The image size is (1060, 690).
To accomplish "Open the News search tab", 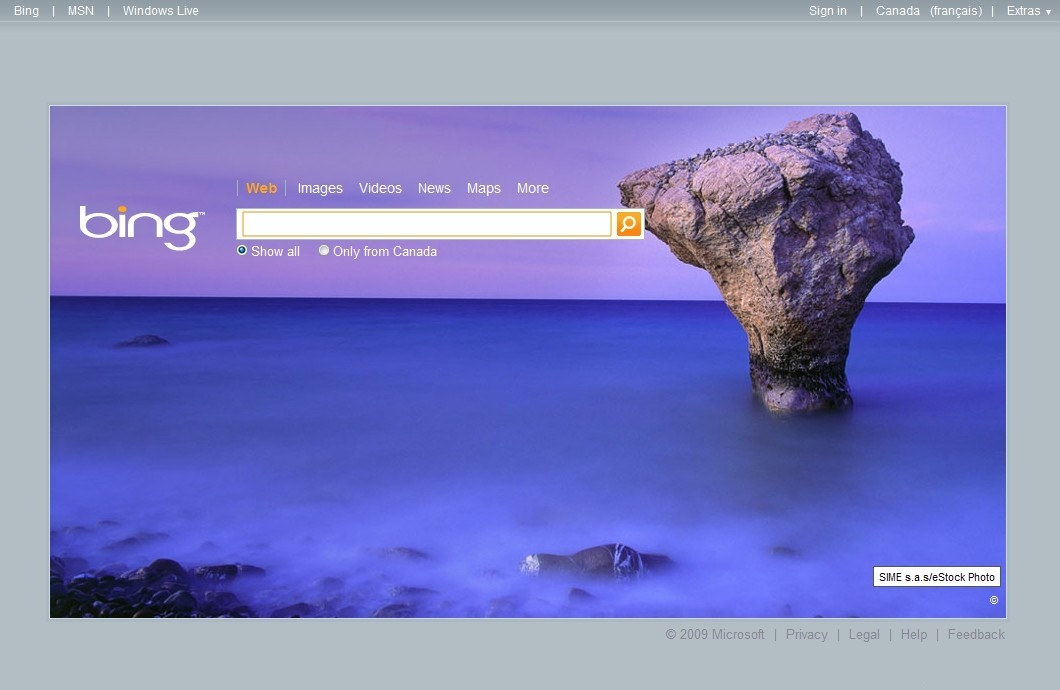I will coord(434,188).
